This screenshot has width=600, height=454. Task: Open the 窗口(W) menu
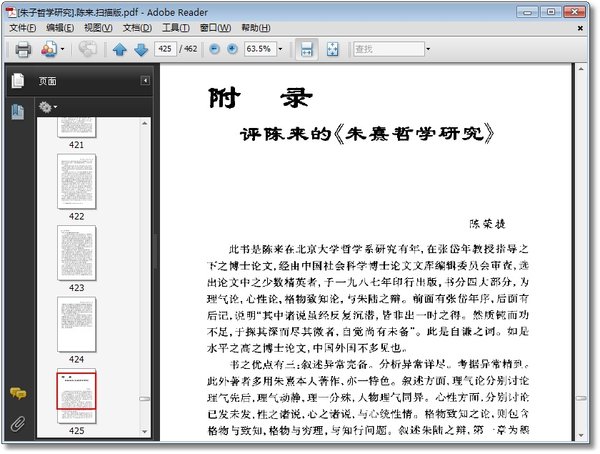215,28
